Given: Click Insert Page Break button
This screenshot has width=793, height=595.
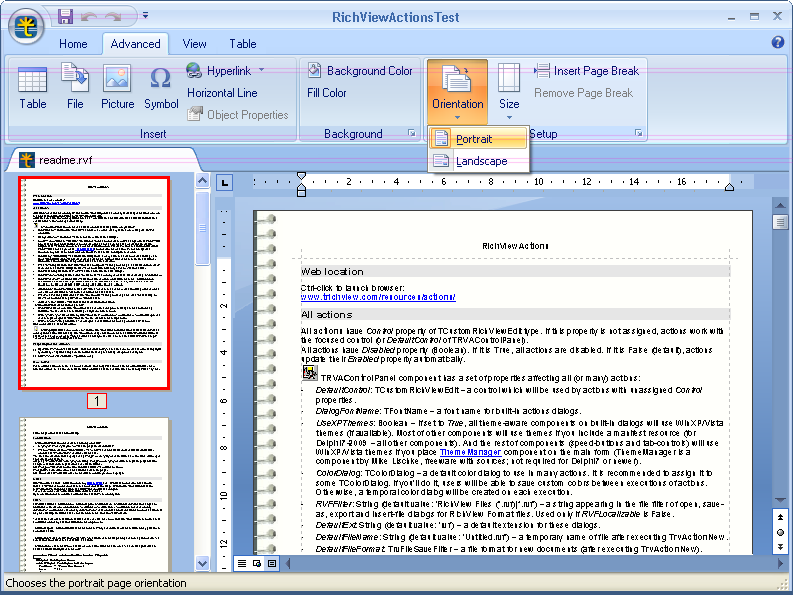Looking at the screenshot, I should click(x=587, y=71).
